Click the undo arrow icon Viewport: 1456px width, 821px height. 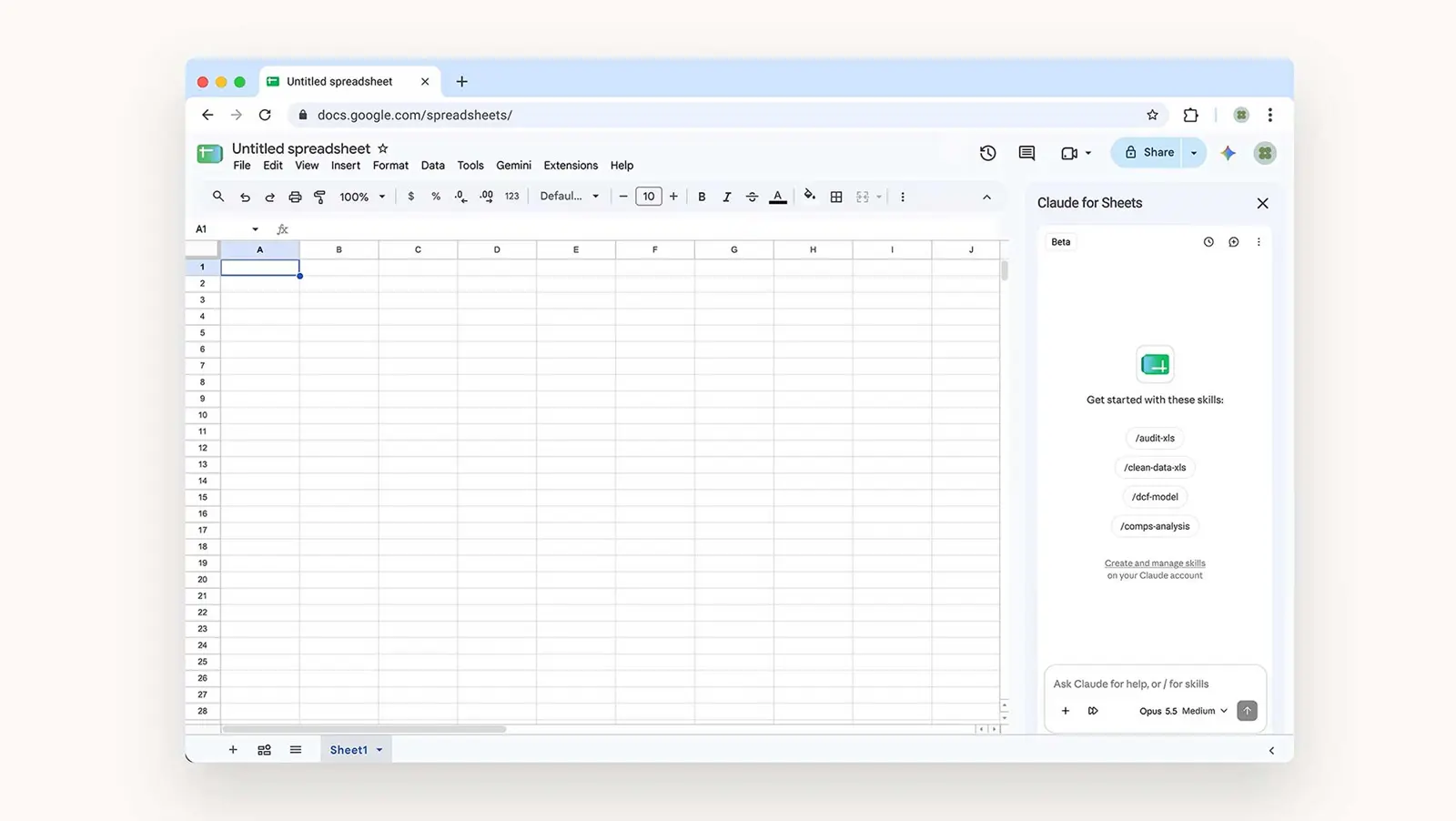245,197
